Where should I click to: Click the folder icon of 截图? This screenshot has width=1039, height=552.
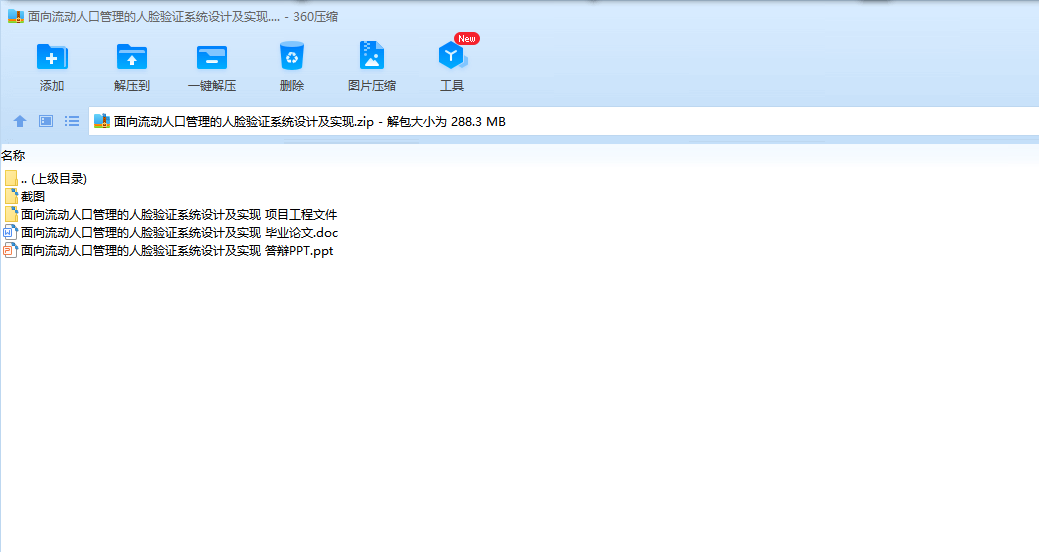pyautogui.click(x=11, y=196)
